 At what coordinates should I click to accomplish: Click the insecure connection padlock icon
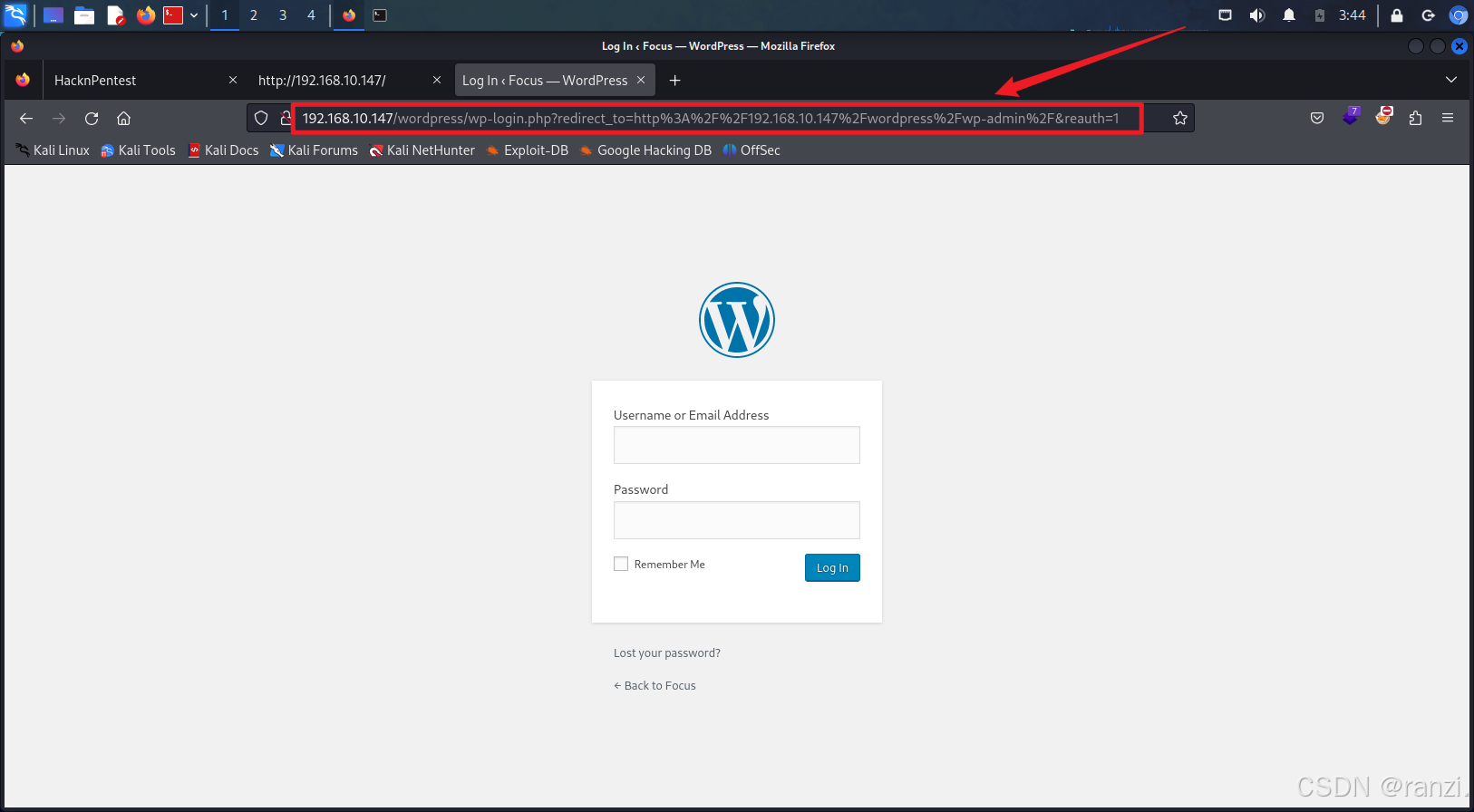click(285, 119)
